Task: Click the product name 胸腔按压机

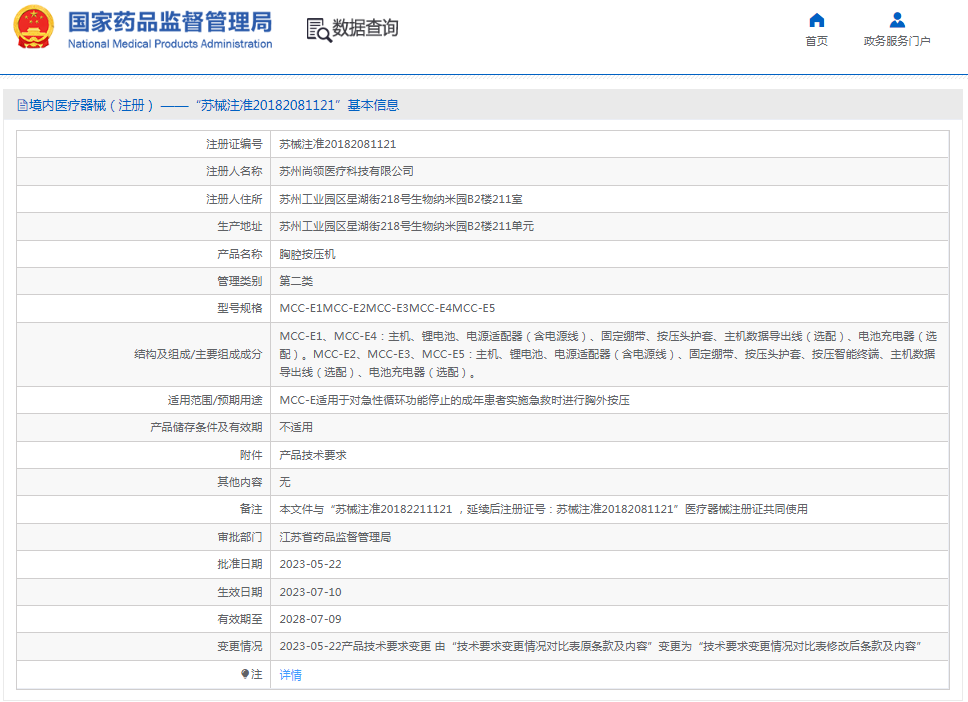Action: (x=307, y=254)
